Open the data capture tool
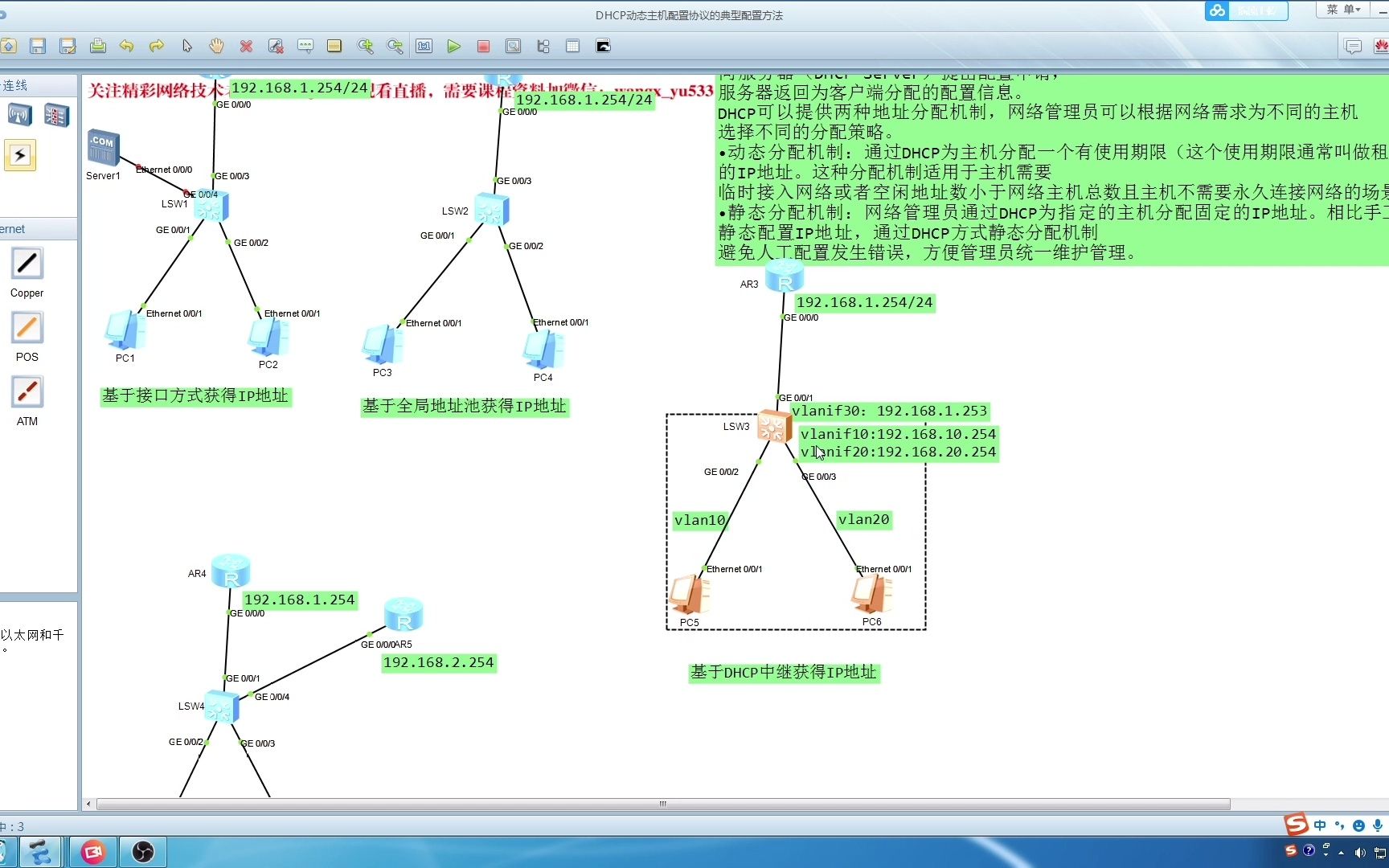Screen dimensions: 1389x868 click(x=513, y=46)
